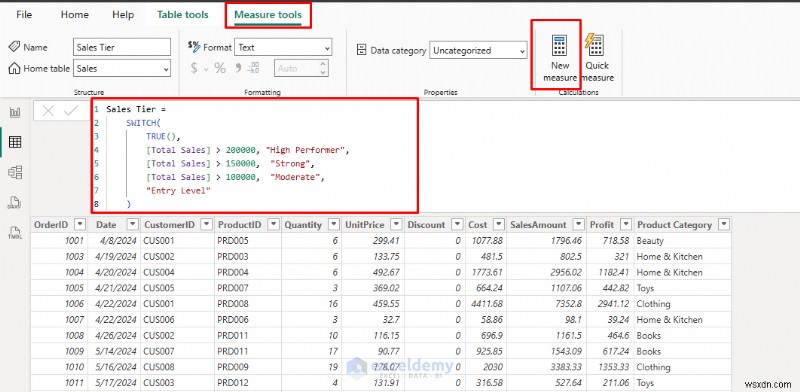The image size is (800, 392).
Task: Select the OrderID column header
Action: point(59,225)
